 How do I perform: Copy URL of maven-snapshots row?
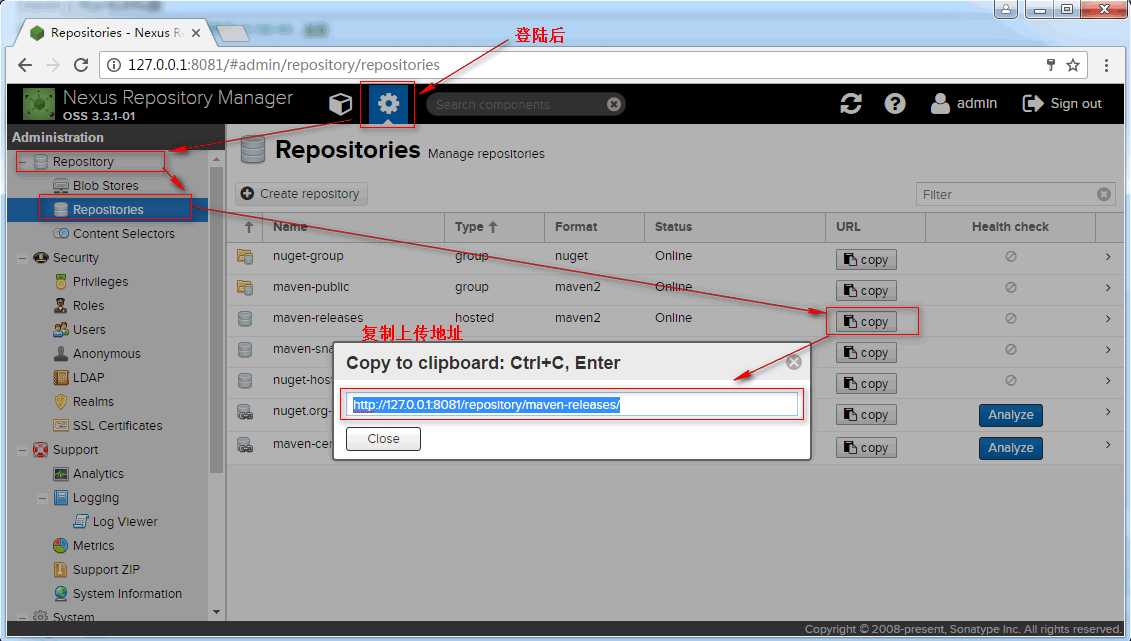pyautogui.click(x=866, y=353)
